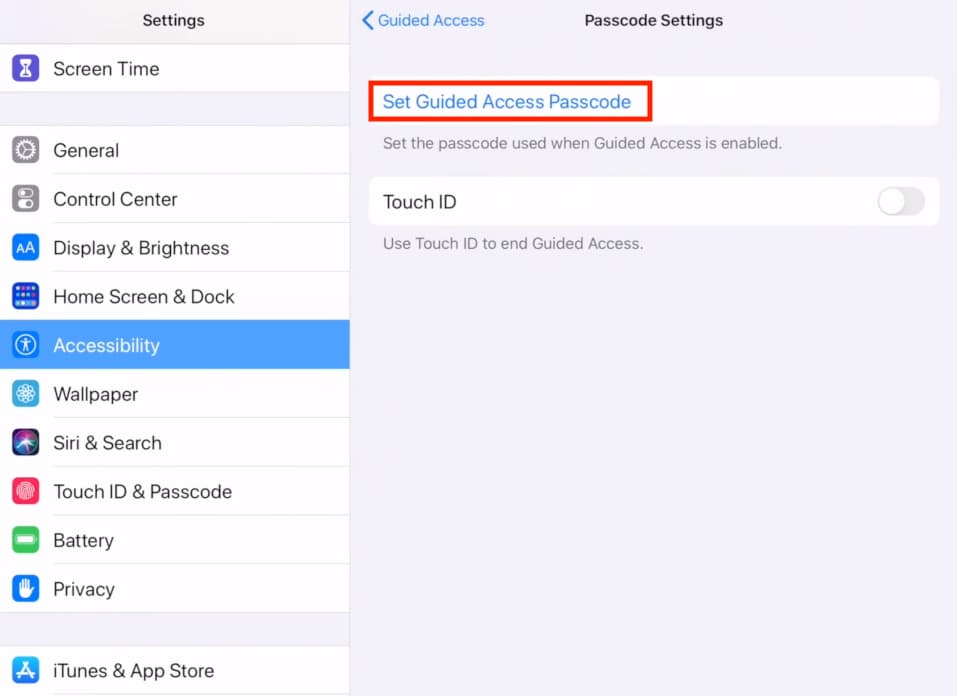Viewport: 957px width, 696px height.
Task: Tap the Touch ID fingerprint icon in sidebar
Action: 26,491
